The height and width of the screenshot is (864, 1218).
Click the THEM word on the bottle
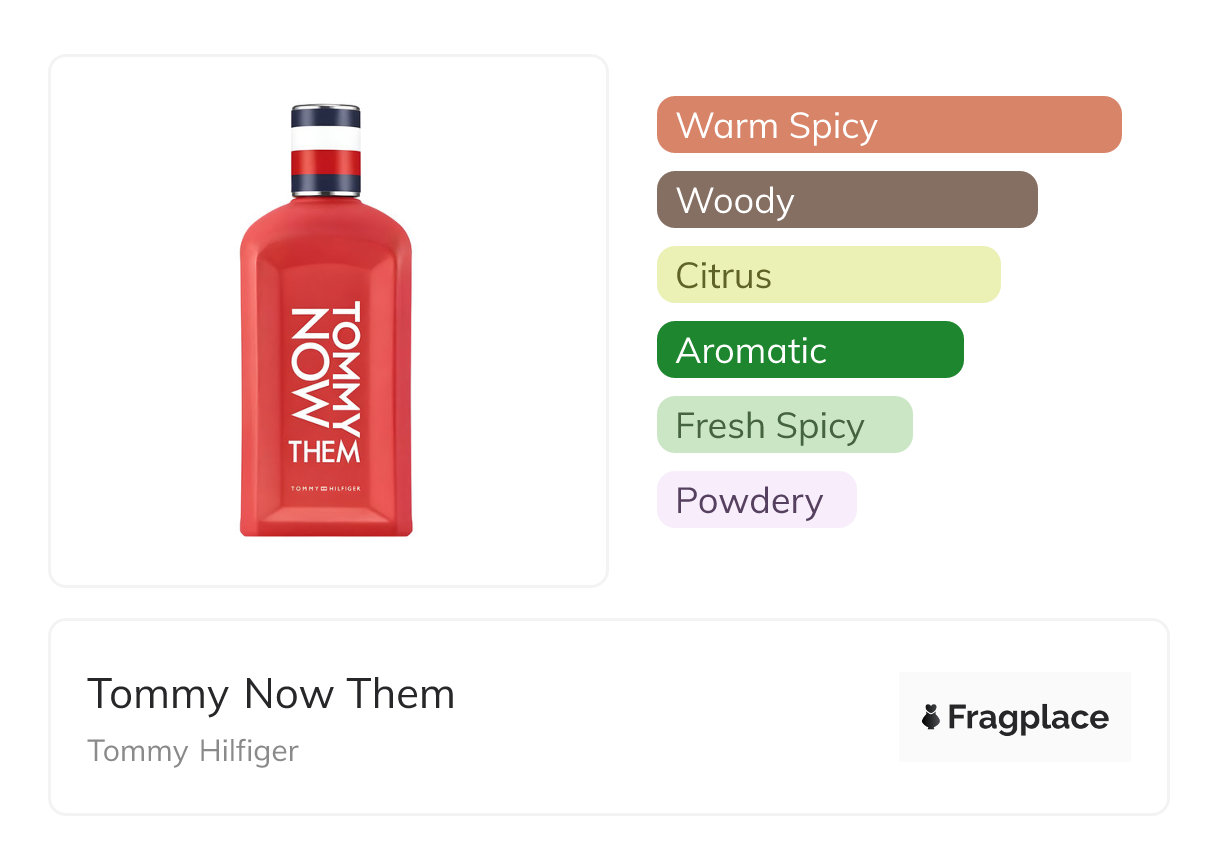click(325, 452)
